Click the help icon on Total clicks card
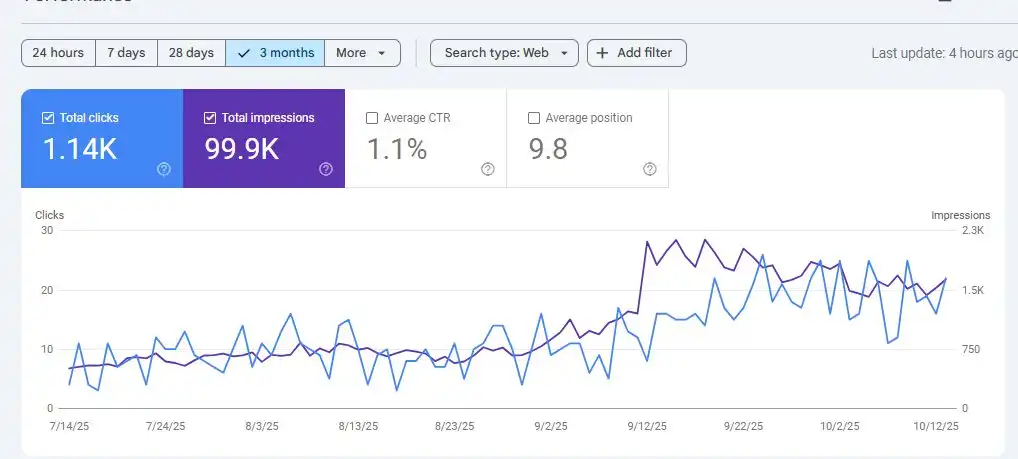The width and height of the screenshot is (1018, 459). 164,169
